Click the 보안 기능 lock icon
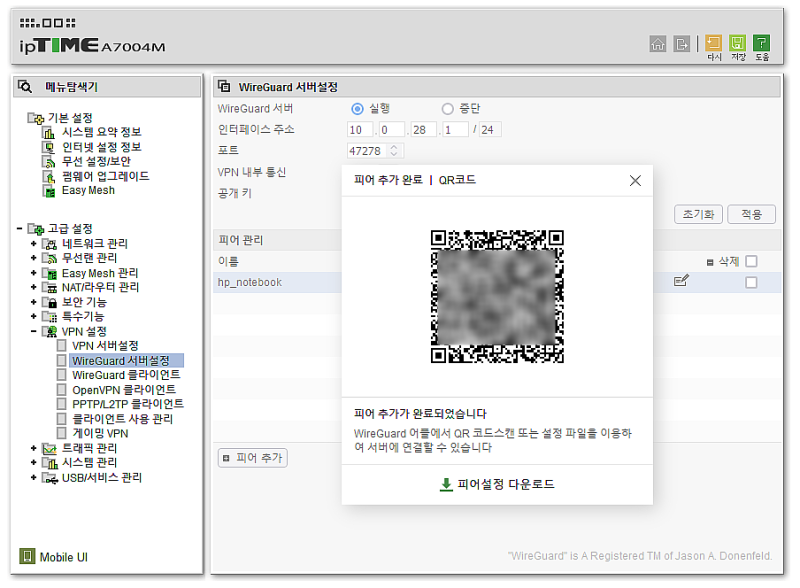The height and width of the screenshot is (588, 800). 49,302
